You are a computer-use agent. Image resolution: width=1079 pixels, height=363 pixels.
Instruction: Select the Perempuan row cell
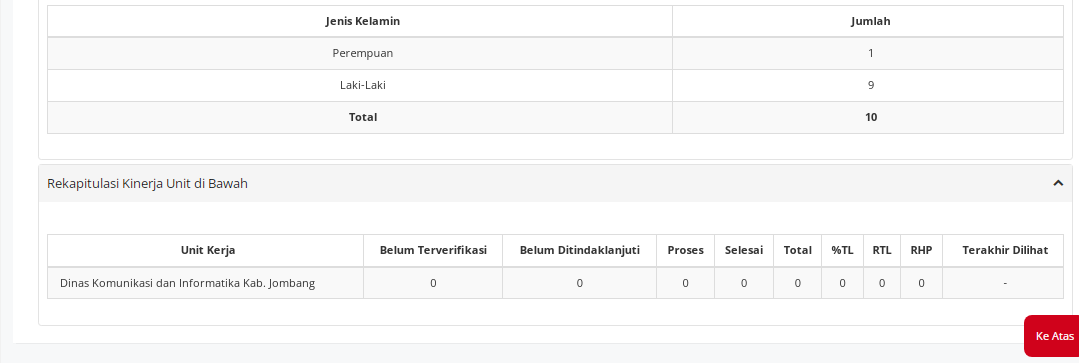[x=363, y=53]
